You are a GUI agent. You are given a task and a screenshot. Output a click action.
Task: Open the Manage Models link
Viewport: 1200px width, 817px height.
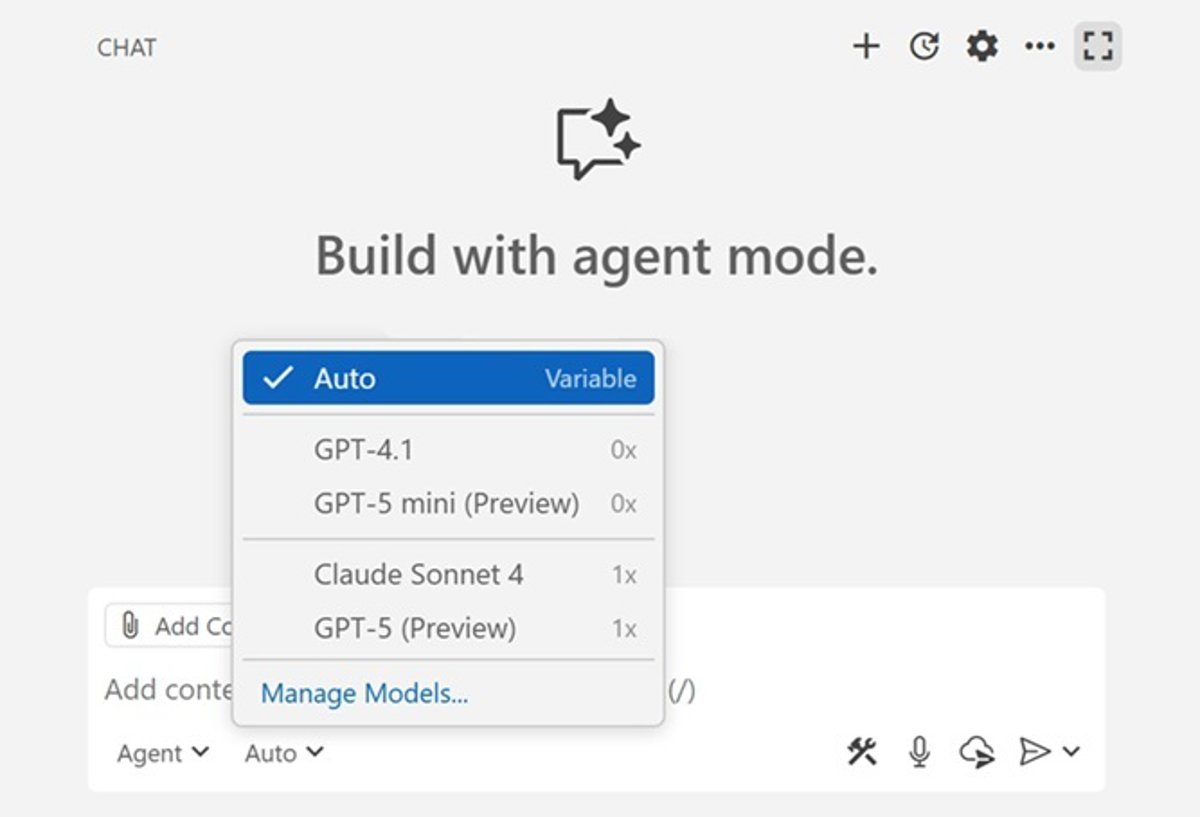click(364, 692)
